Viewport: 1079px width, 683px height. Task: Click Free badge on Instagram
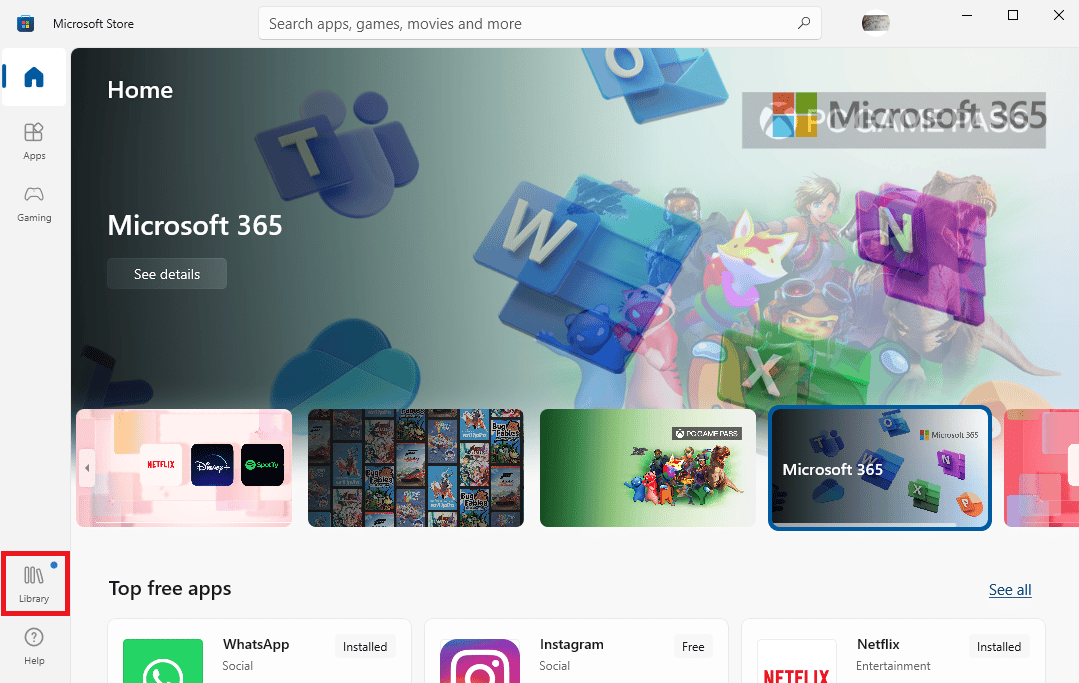[x=693, y=647]
